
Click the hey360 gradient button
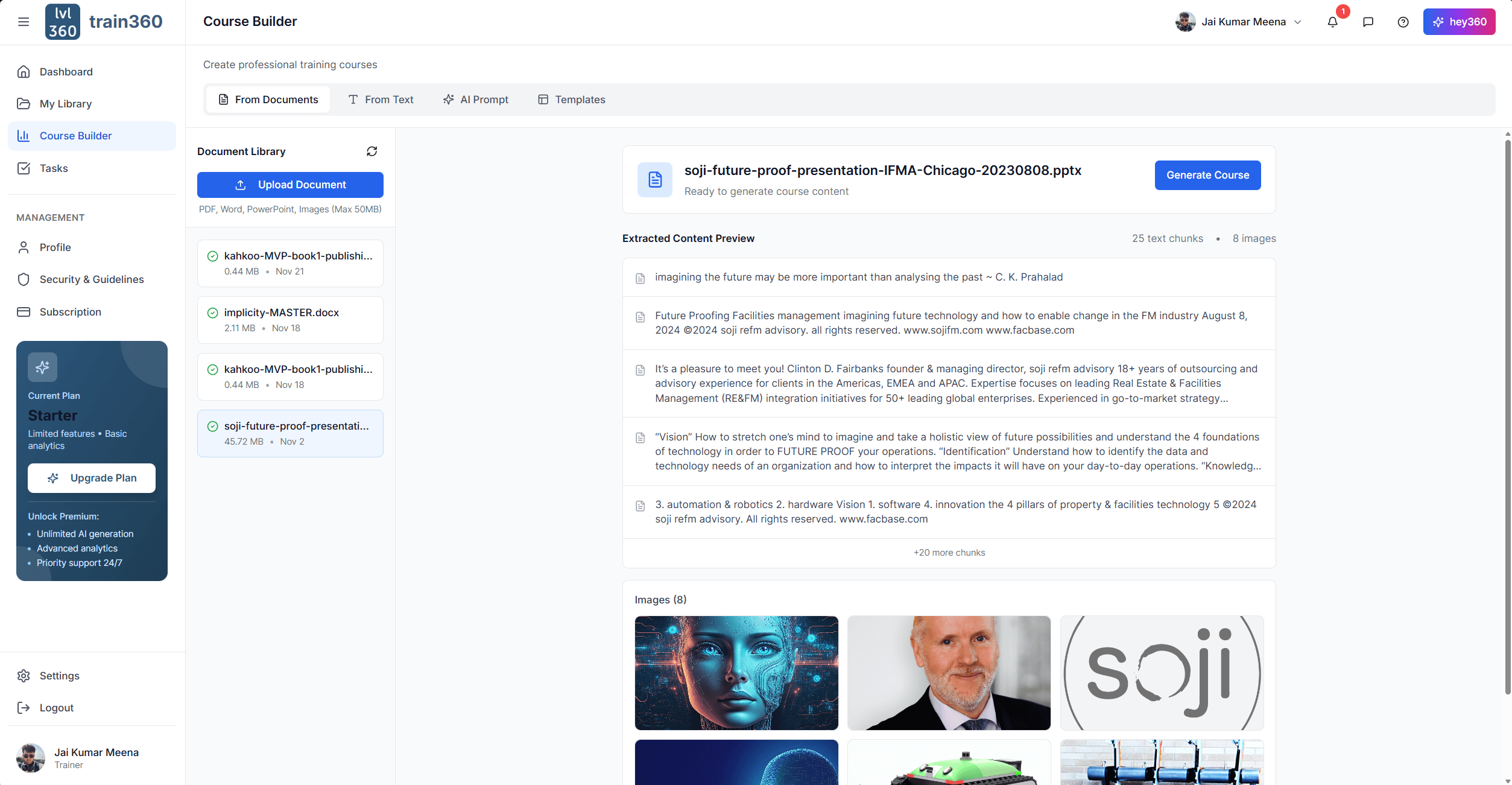coord(1459,21)
